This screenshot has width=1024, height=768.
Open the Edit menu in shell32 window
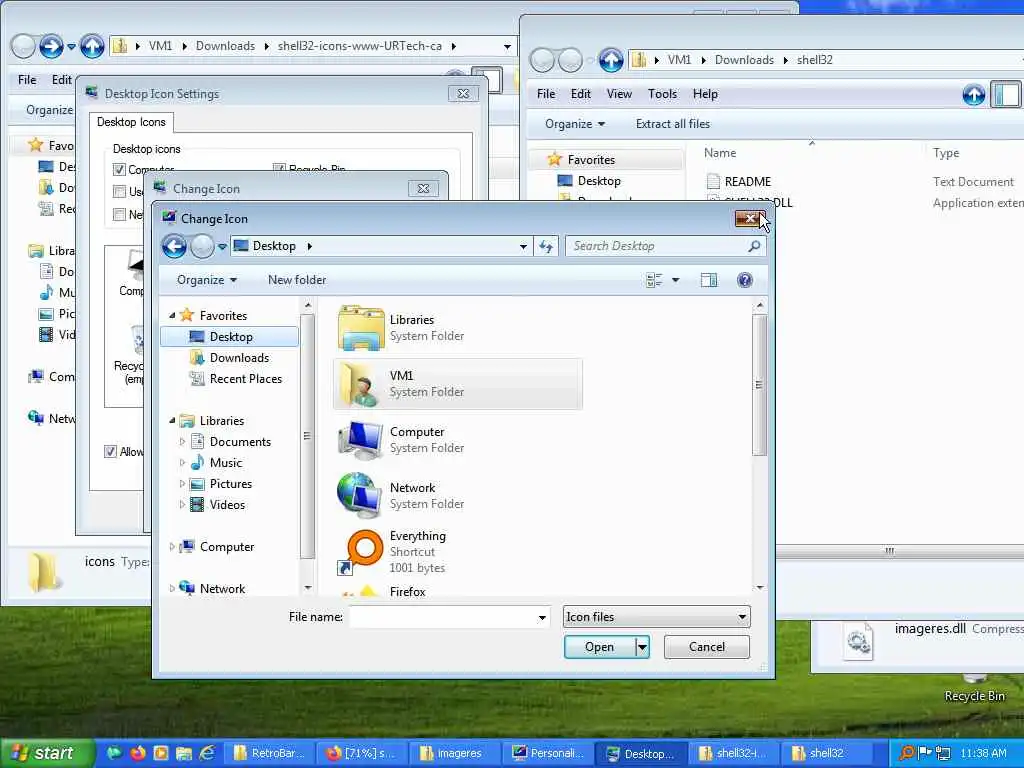(x=581, y=94)
